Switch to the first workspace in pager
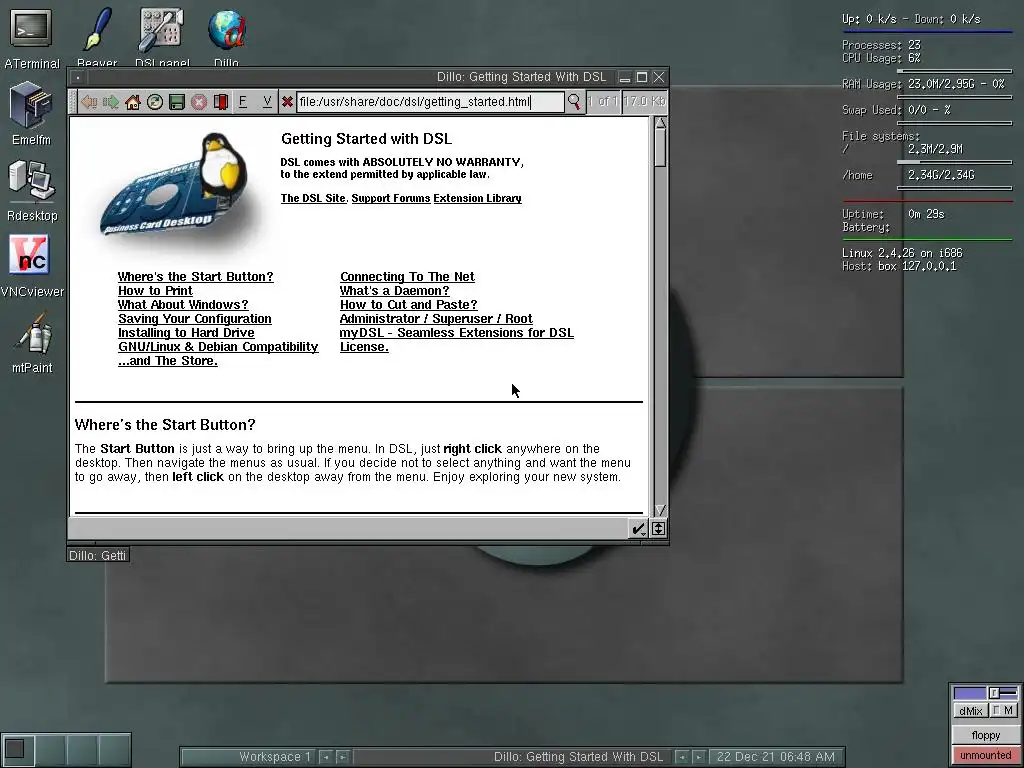 18,749
